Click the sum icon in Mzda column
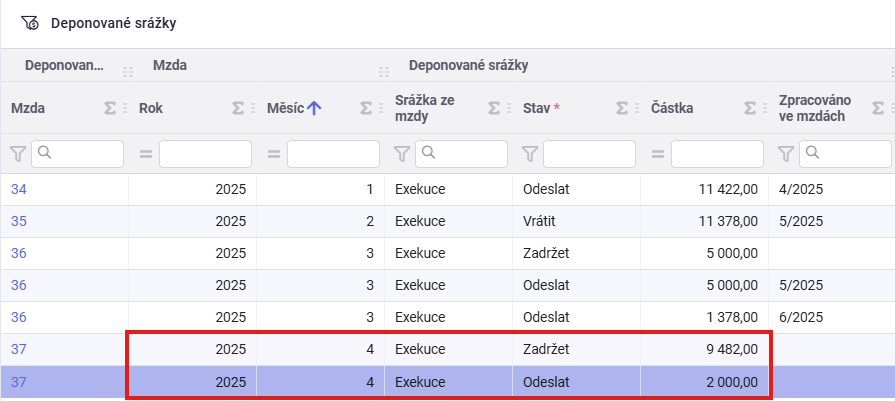 coord(111,108)
